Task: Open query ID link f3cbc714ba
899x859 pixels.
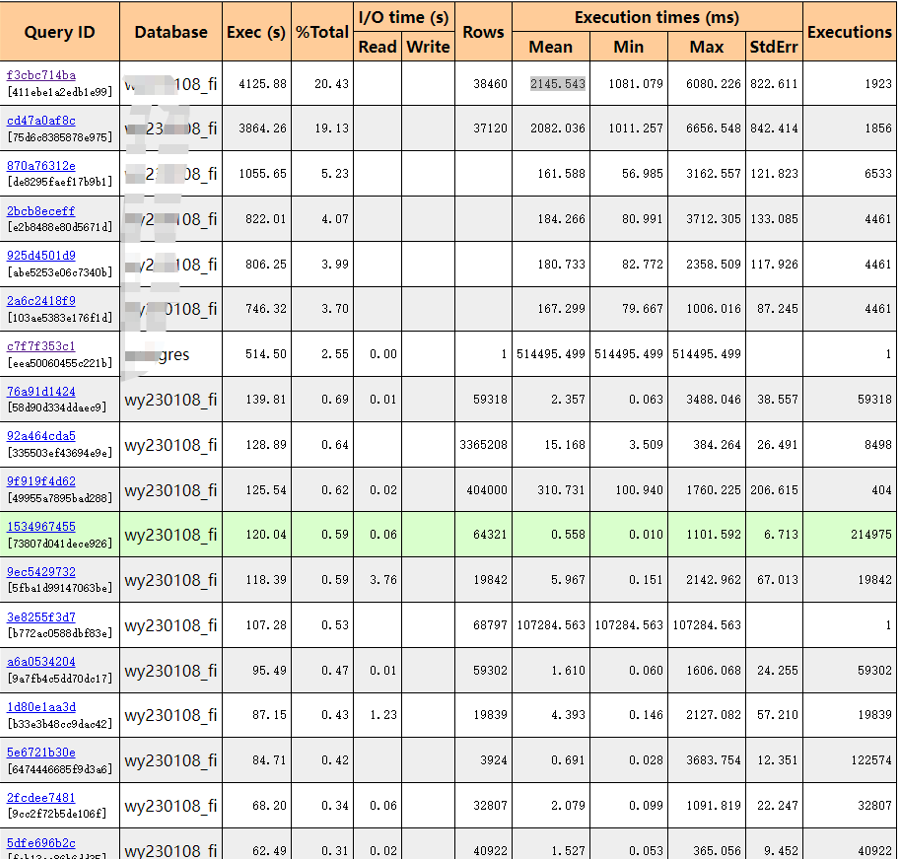Action: pyautogui.click(x=41, y=75)
